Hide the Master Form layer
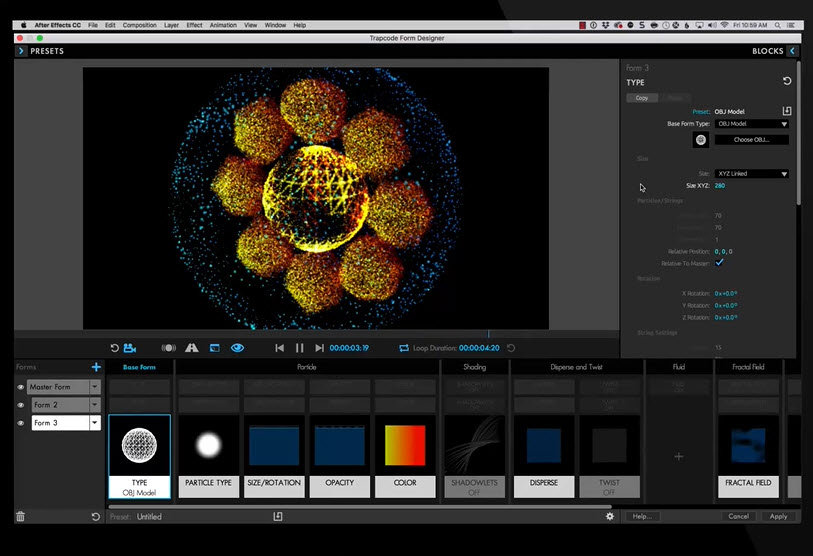Screen dimensions: 813x556 click(x=21, y=387)
